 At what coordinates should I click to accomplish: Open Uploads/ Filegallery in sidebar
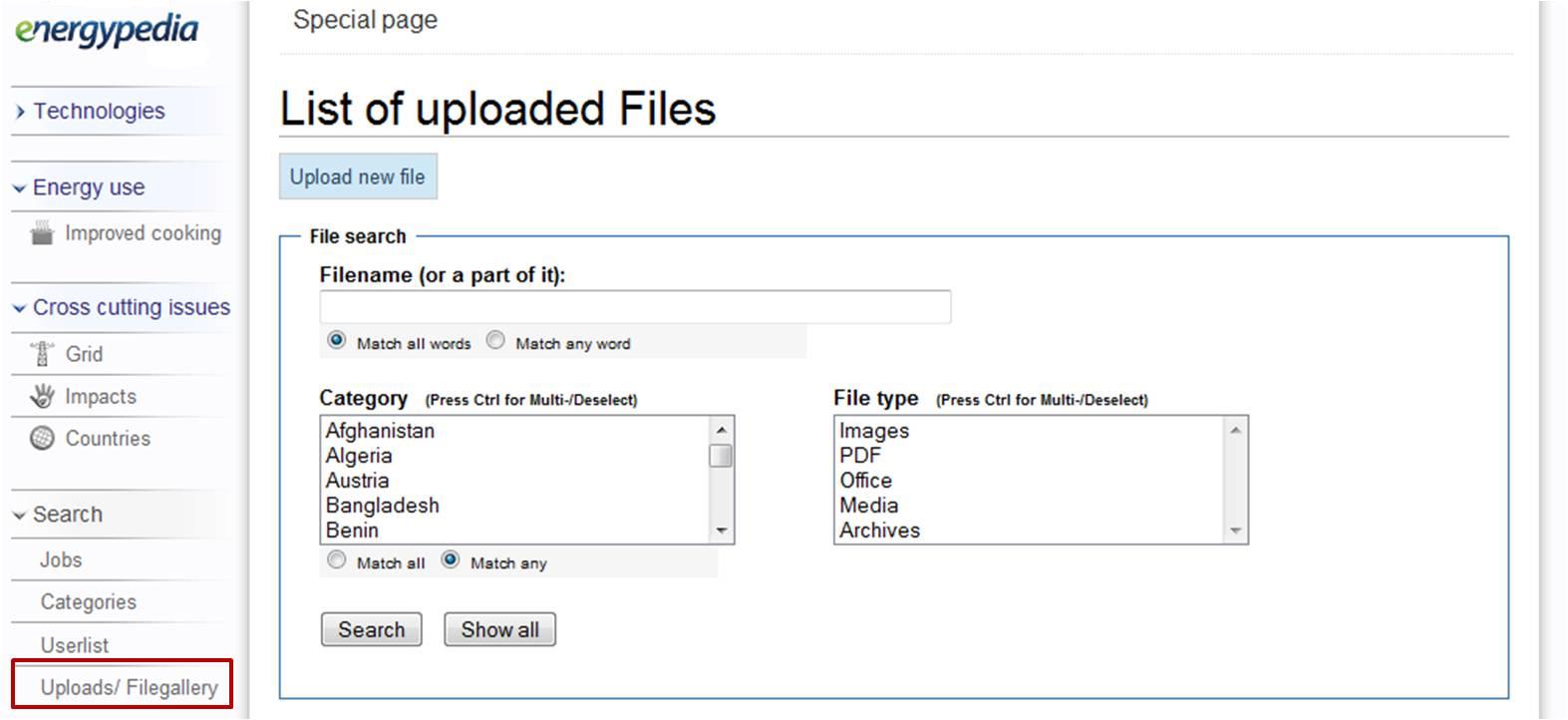click(x=129, y=687)
